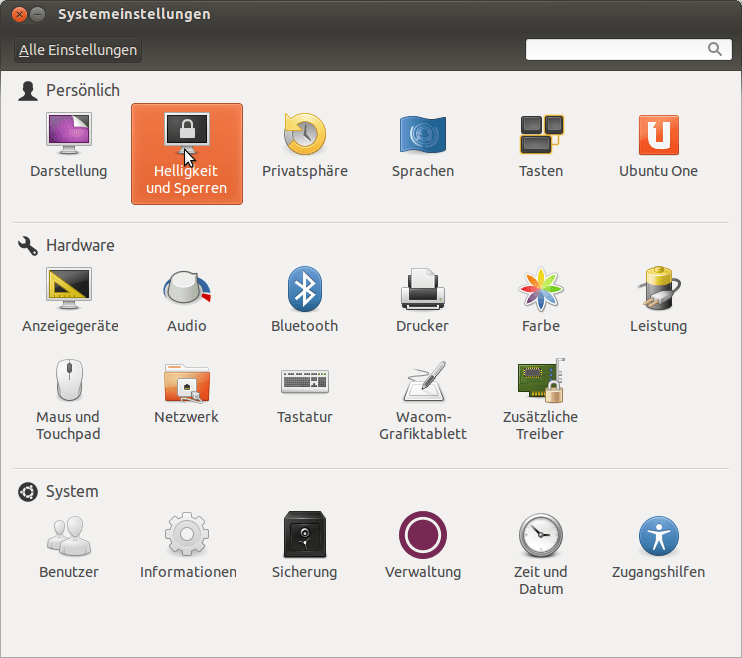This screenshot has width=742, height=658.
Task: Open the Benutzer accounts panel
Action: click(x=69, y=546)
